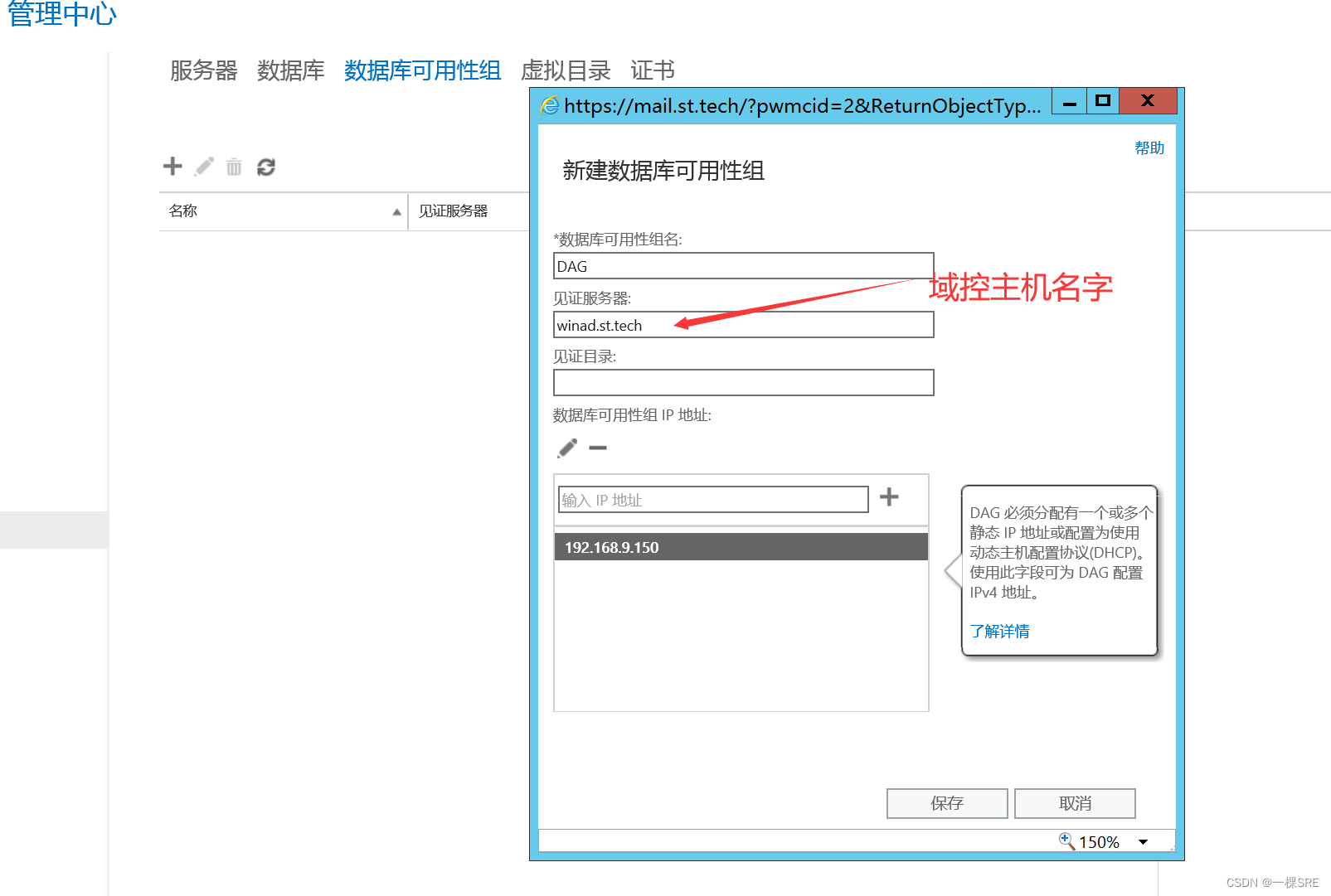Minimize the new DAG dialog window
This screenshot has height=896, width=1331.
tap(1070, 101)
